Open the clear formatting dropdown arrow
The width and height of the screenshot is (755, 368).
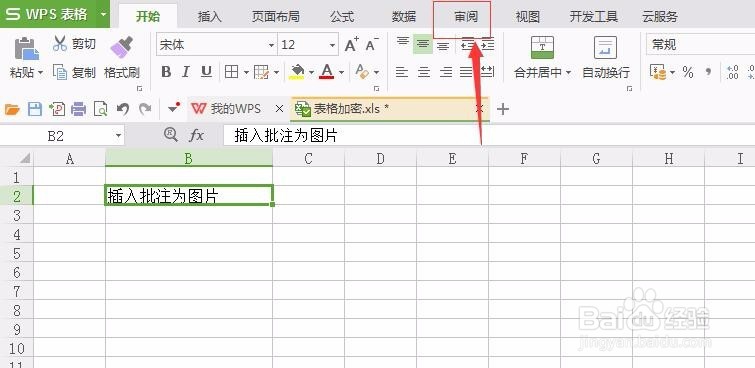376,73
